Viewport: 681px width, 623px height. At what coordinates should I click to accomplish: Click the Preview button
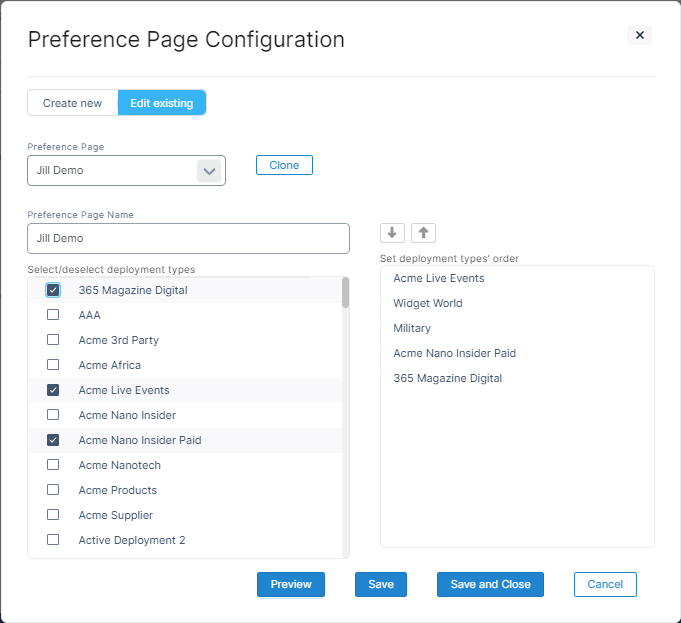(291, 584)
